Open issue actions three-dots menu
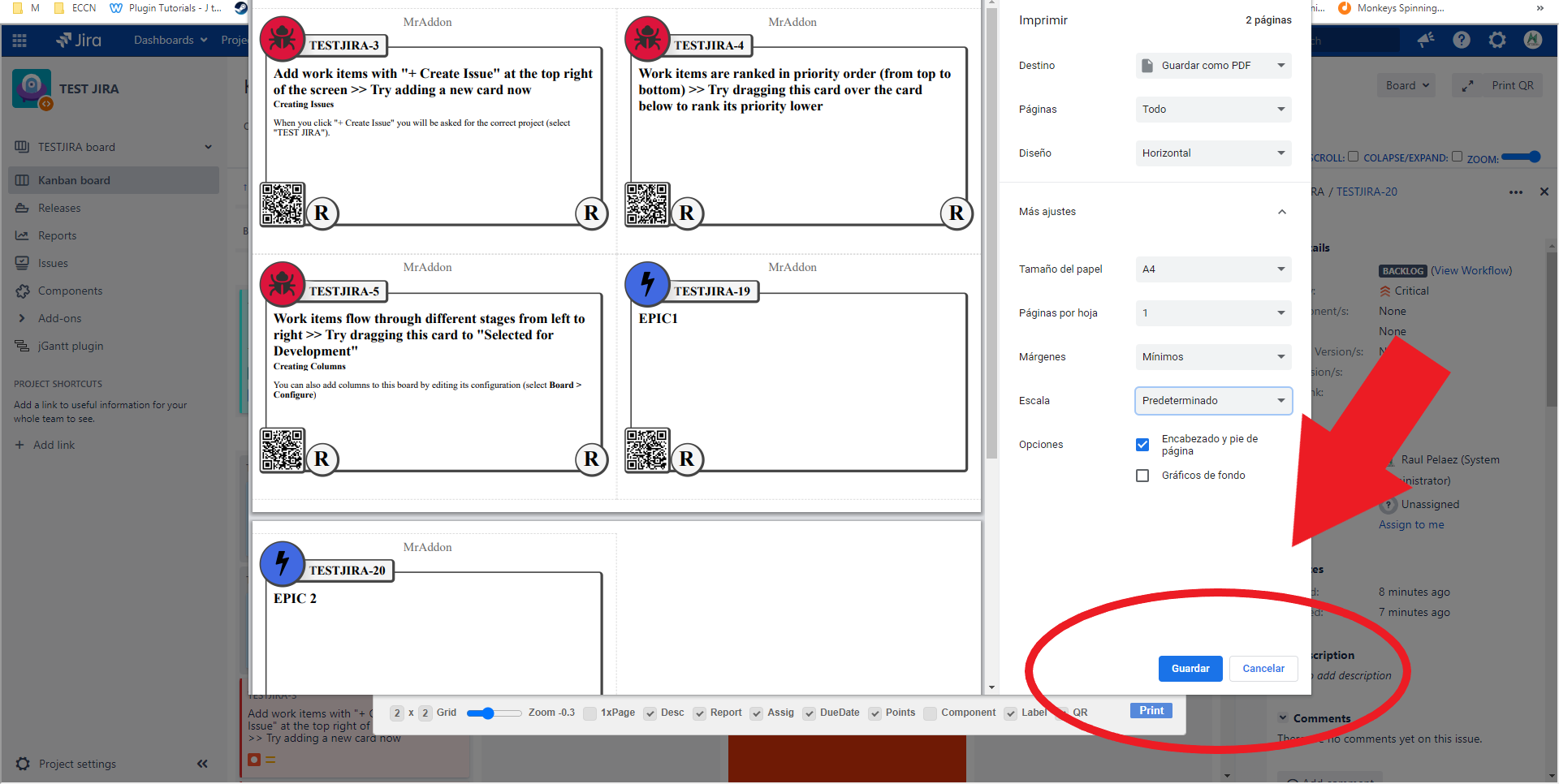This screenshot has width=1559, height=784. [x=1516, y=192]
